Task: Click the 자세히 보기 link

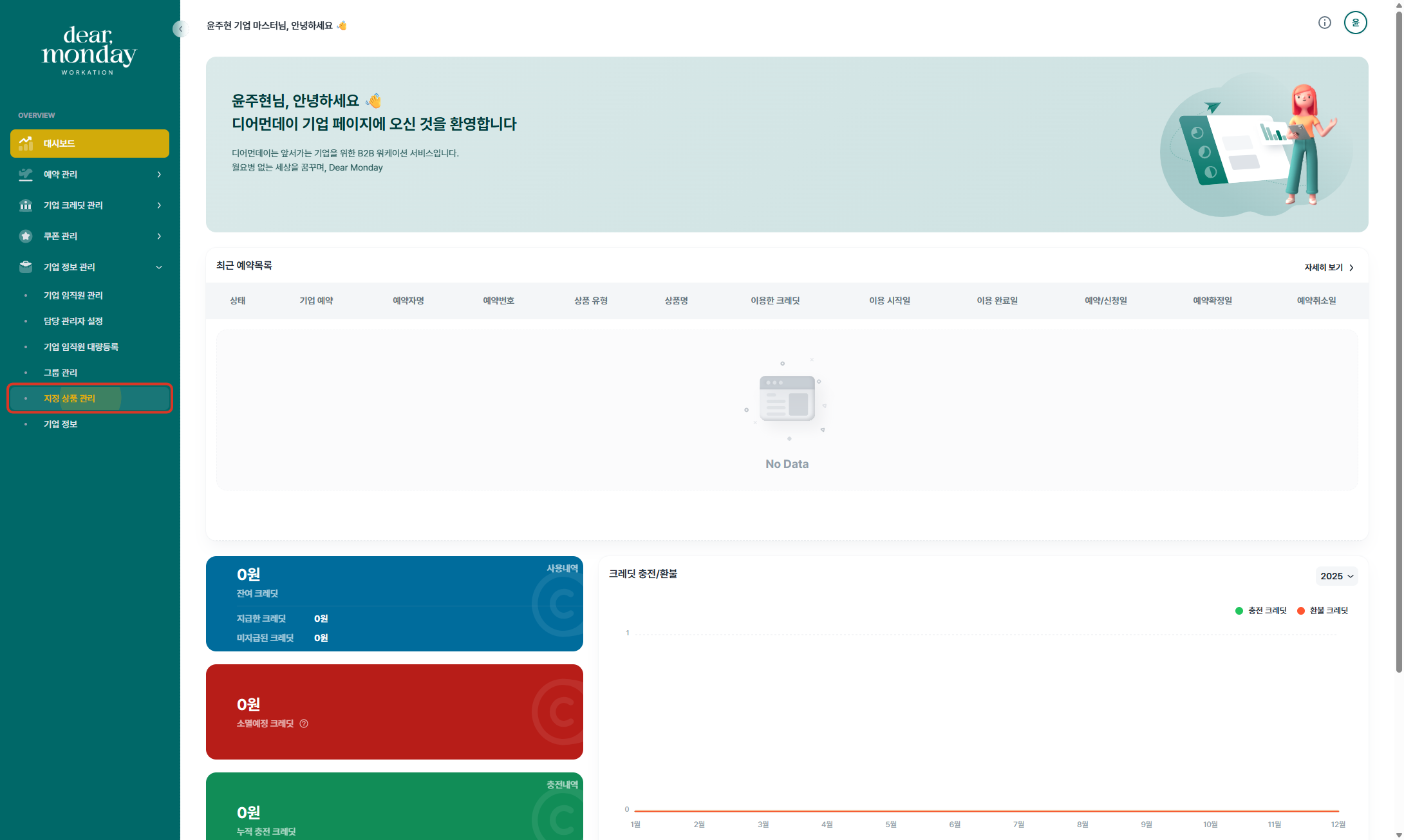Action: tap(1329, 268)
